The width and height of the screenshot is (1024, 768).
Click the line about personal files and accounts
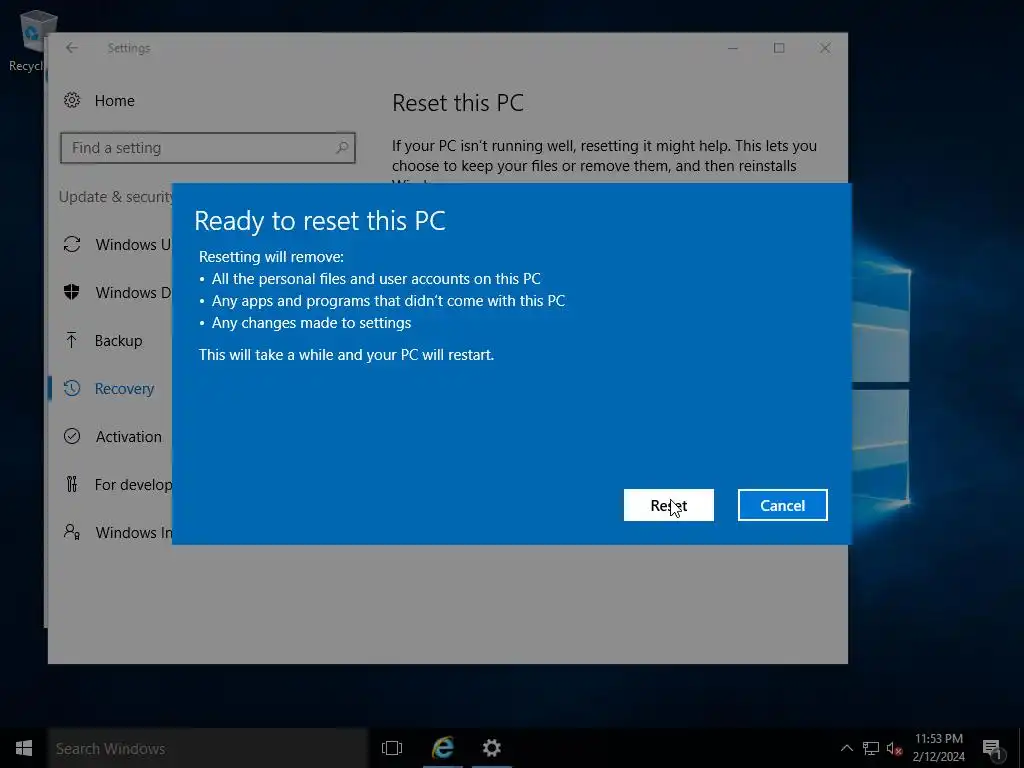[x=376, y=279]
